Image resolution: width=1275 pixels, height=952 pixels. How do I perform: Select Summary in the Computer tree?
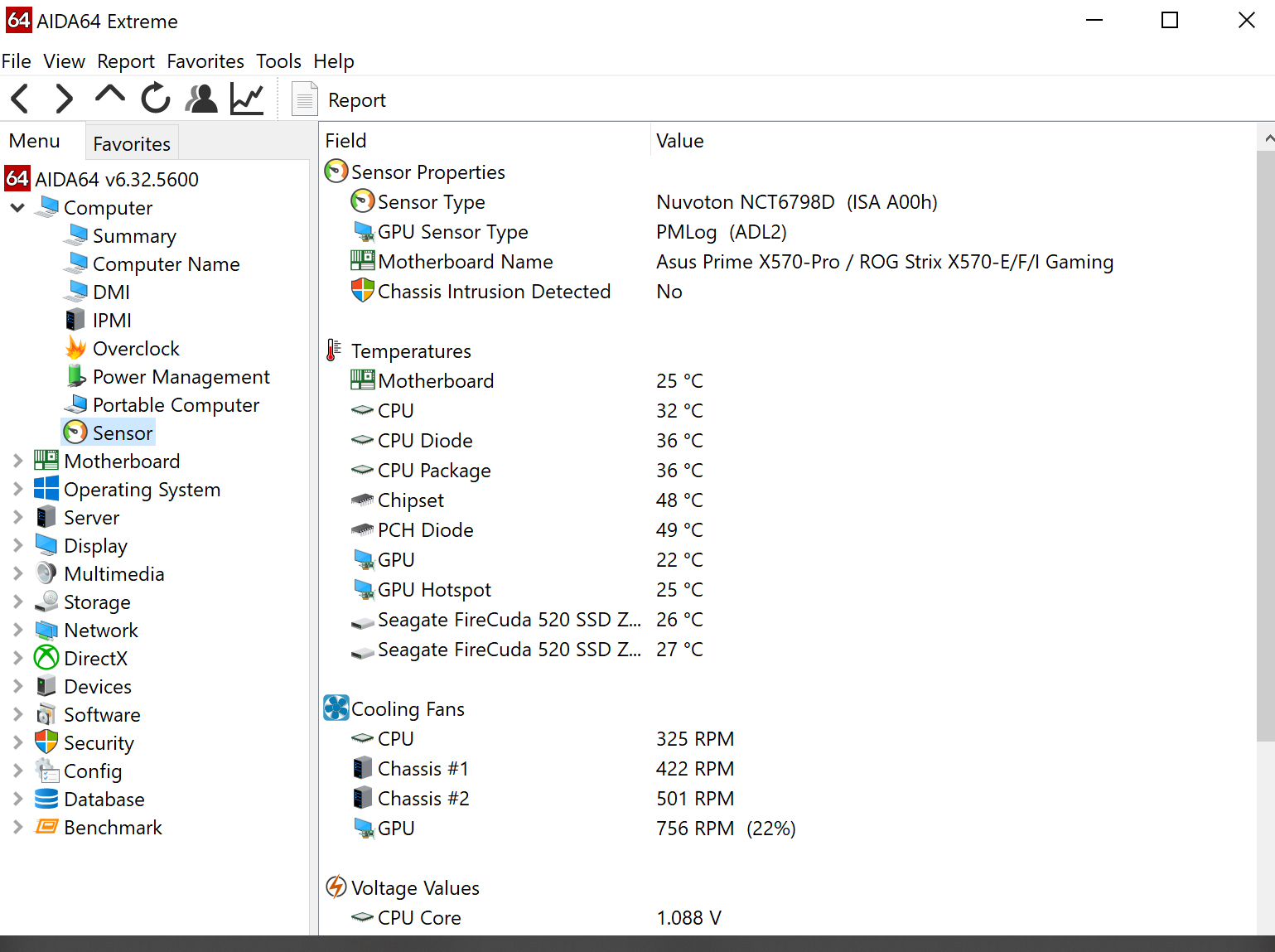coord(134,236)
